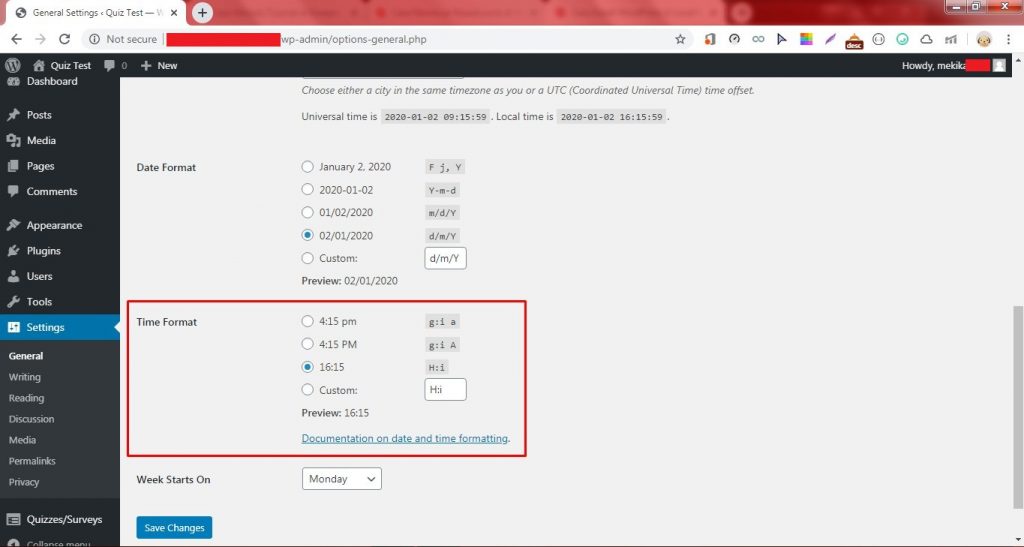1024x547 pixels.
Task: Open Pages icon in sidebar
Action: point(13,166)
